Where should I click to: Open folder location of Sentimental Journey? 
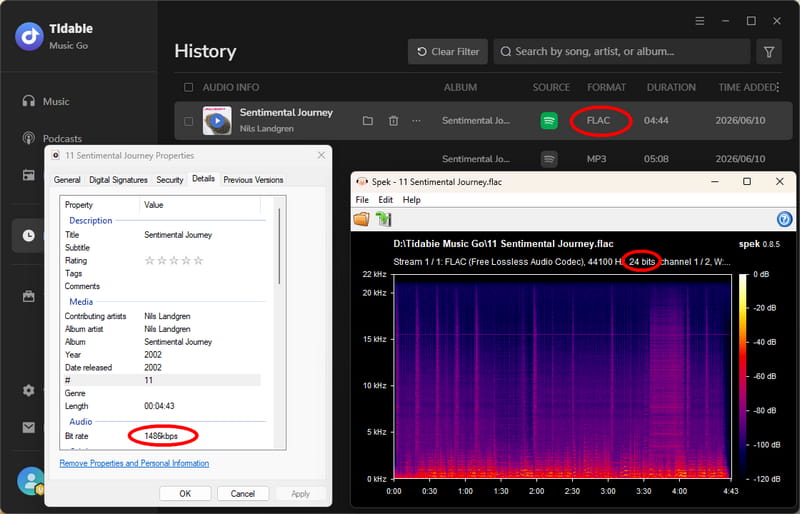pyautogui.click(x=367, y=121)
